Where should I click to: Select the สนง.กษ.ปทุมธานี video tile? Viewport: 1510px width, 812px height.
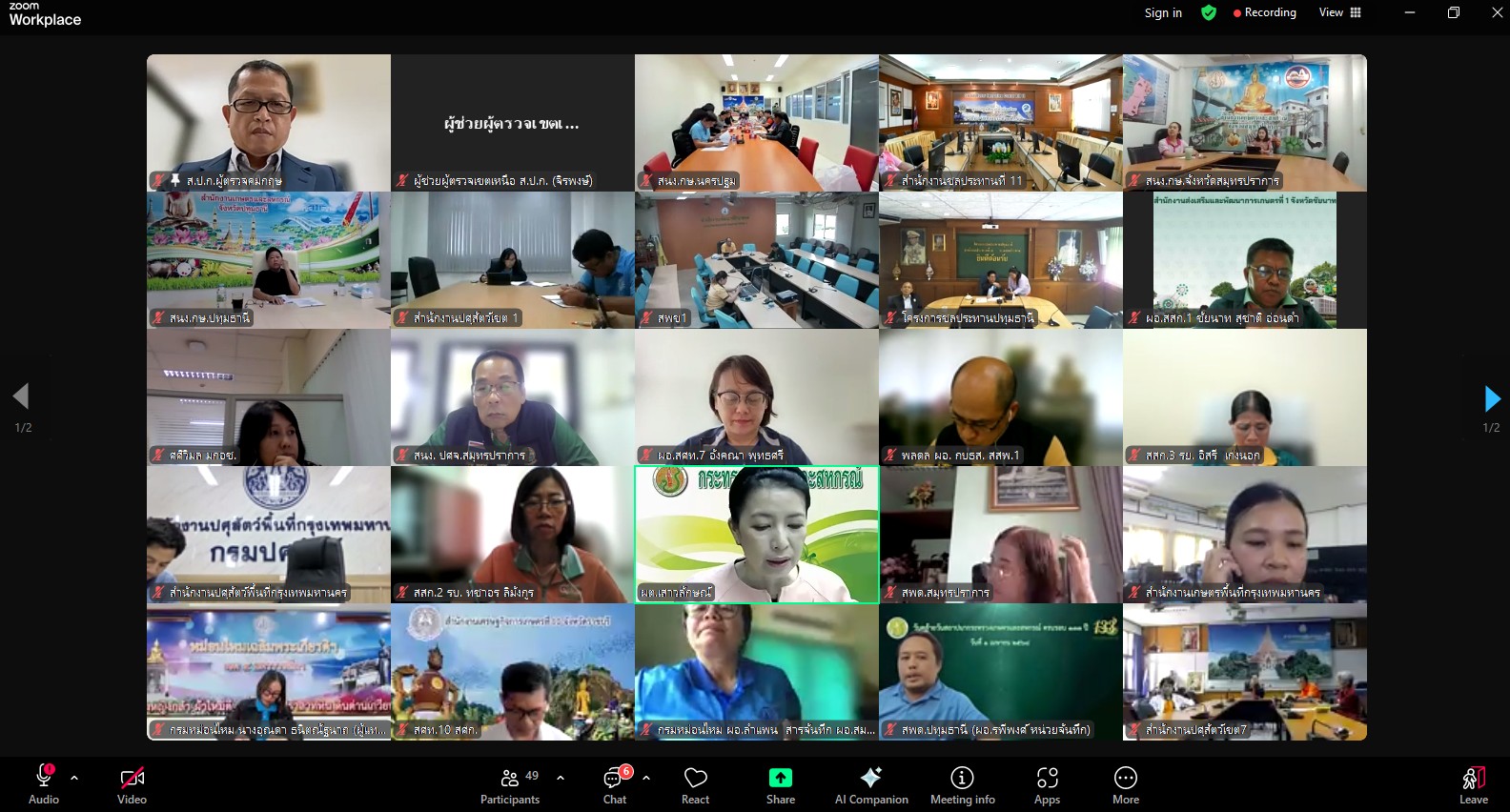[269, 260]
